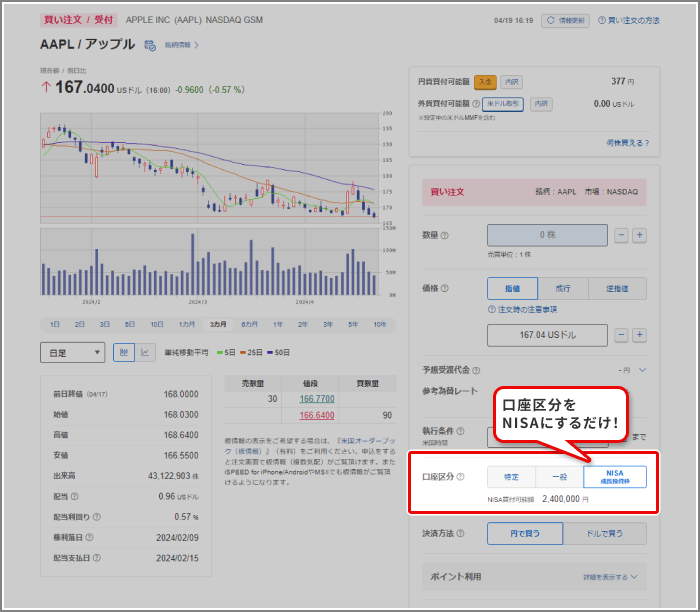Viewport: 700px width, 612px height.
Task: Select 円で買う settlement method
Action: 525,533
